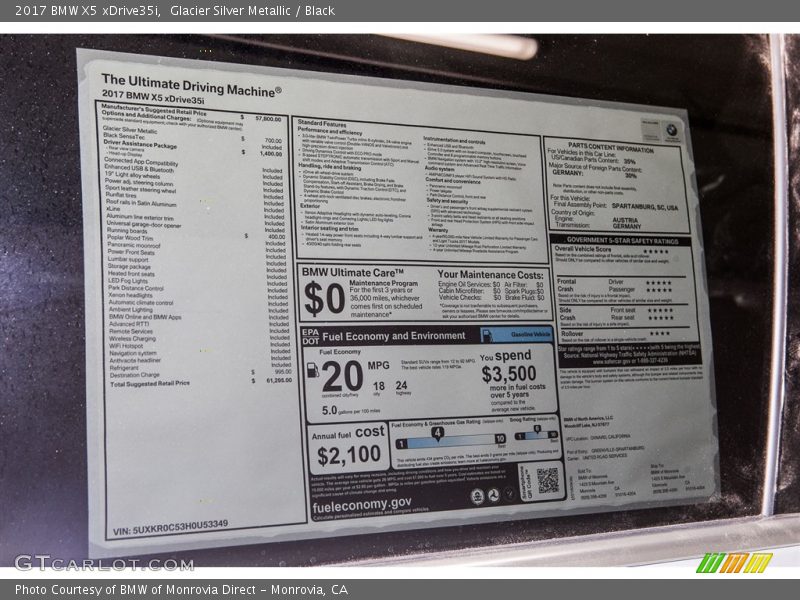The image size is (800, 600).
Task: Click the 18 city MPG value
Action: [x=379, y=386]
